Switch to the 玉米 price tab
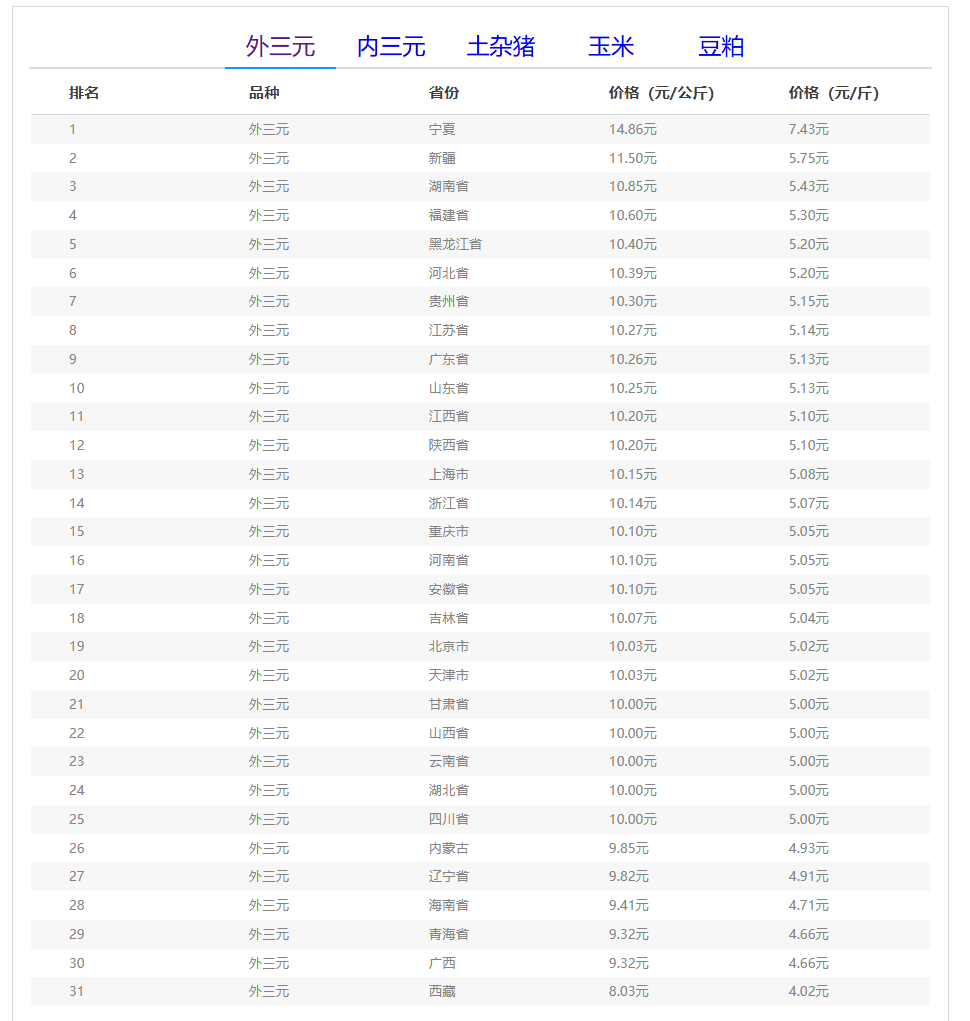 [611, 47]
